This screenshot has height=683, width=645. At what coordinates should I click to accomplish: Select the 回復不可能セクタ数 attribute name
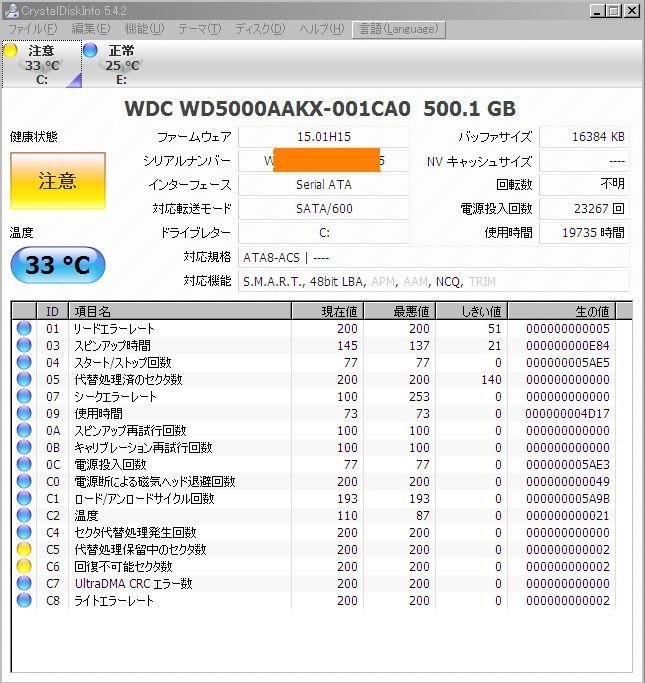point(123,566)
